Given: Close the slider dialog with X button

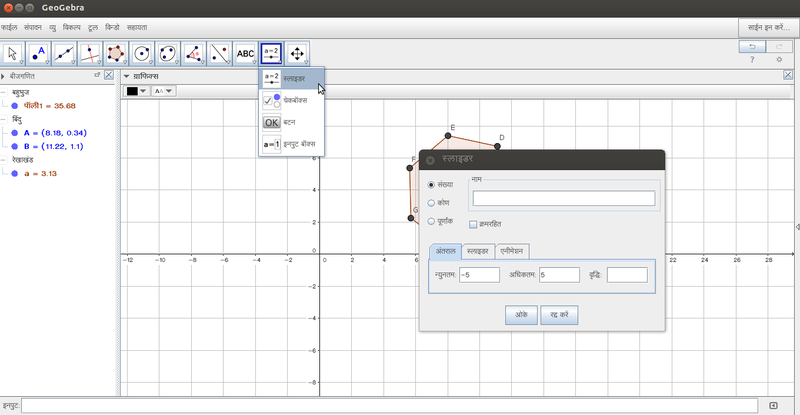Looking at the screenshot, I should (430, 160).
